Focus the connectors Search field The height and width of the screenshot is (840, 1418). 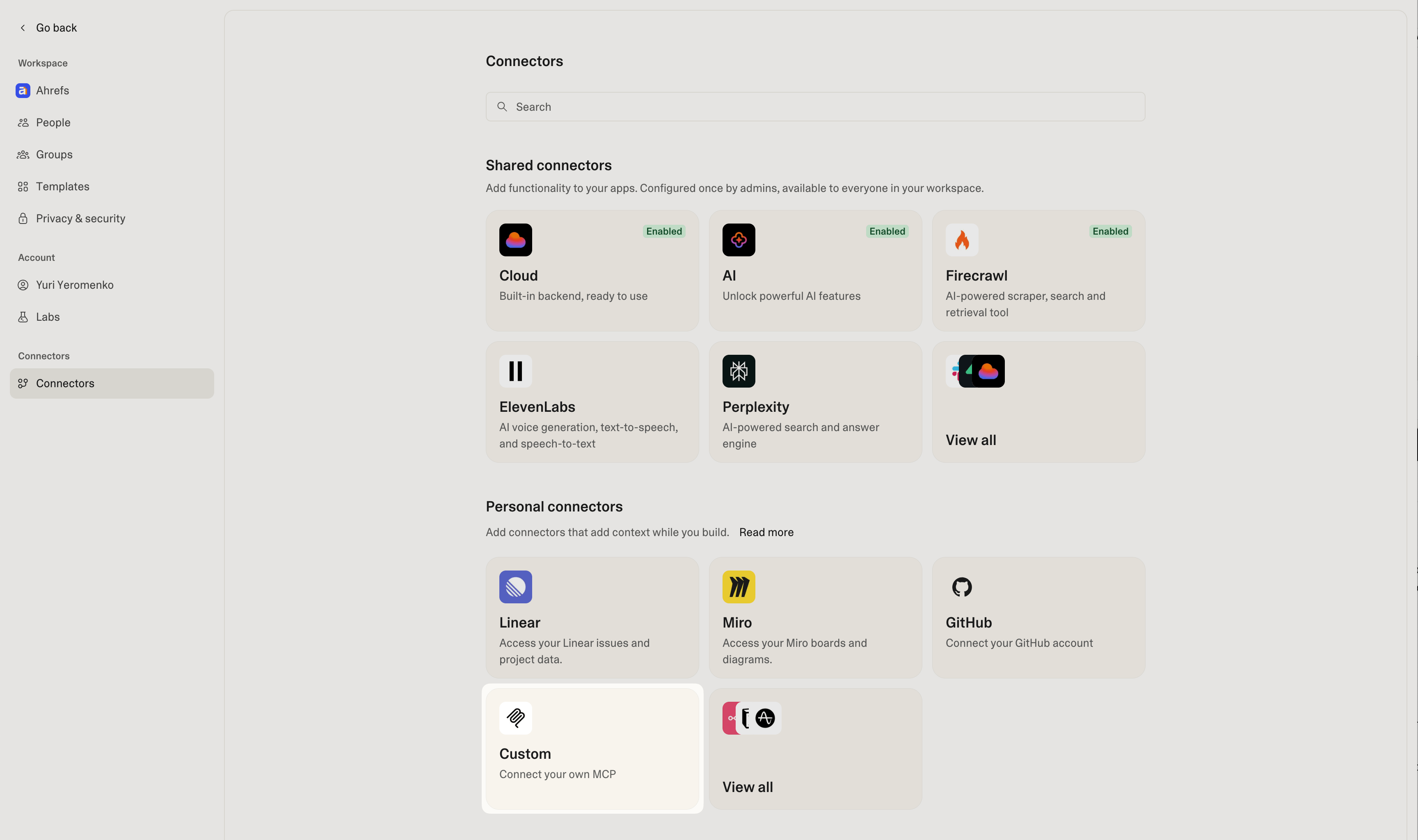tap(815, 107)
